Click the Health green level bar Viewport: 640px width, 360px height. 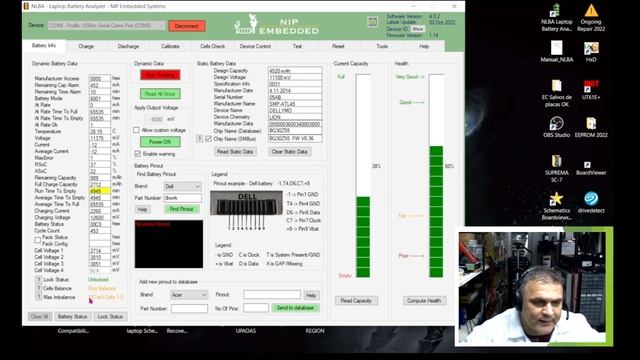point(436,211)
